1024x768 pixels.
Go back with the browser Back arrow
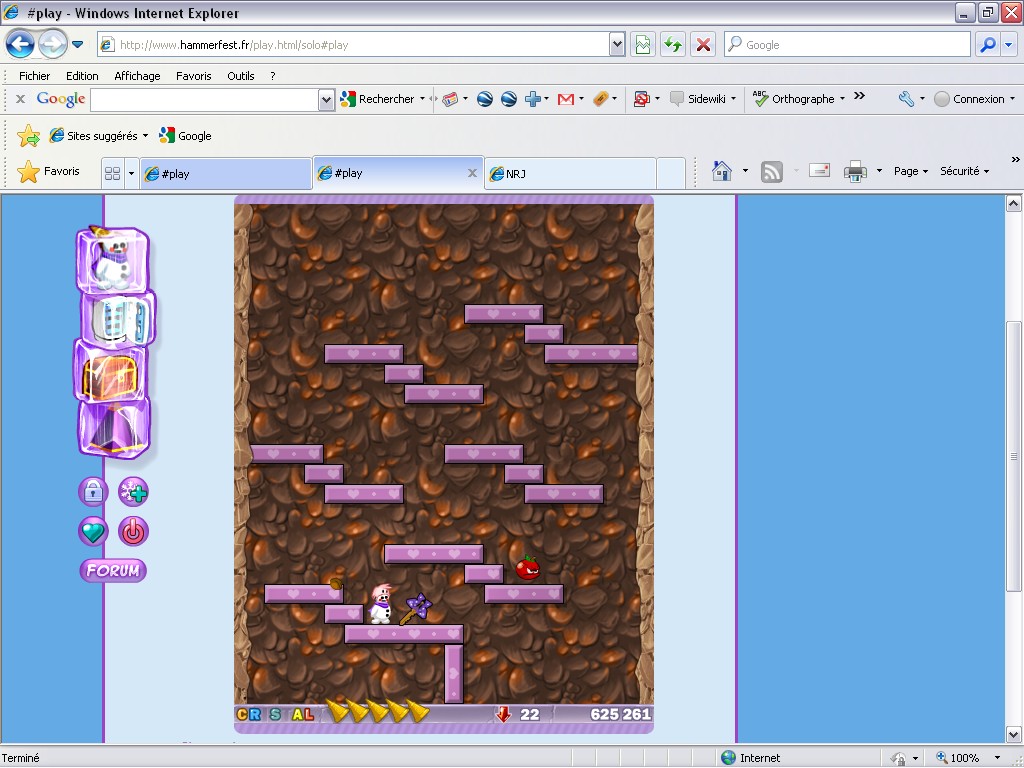click(x=20, y=44)
